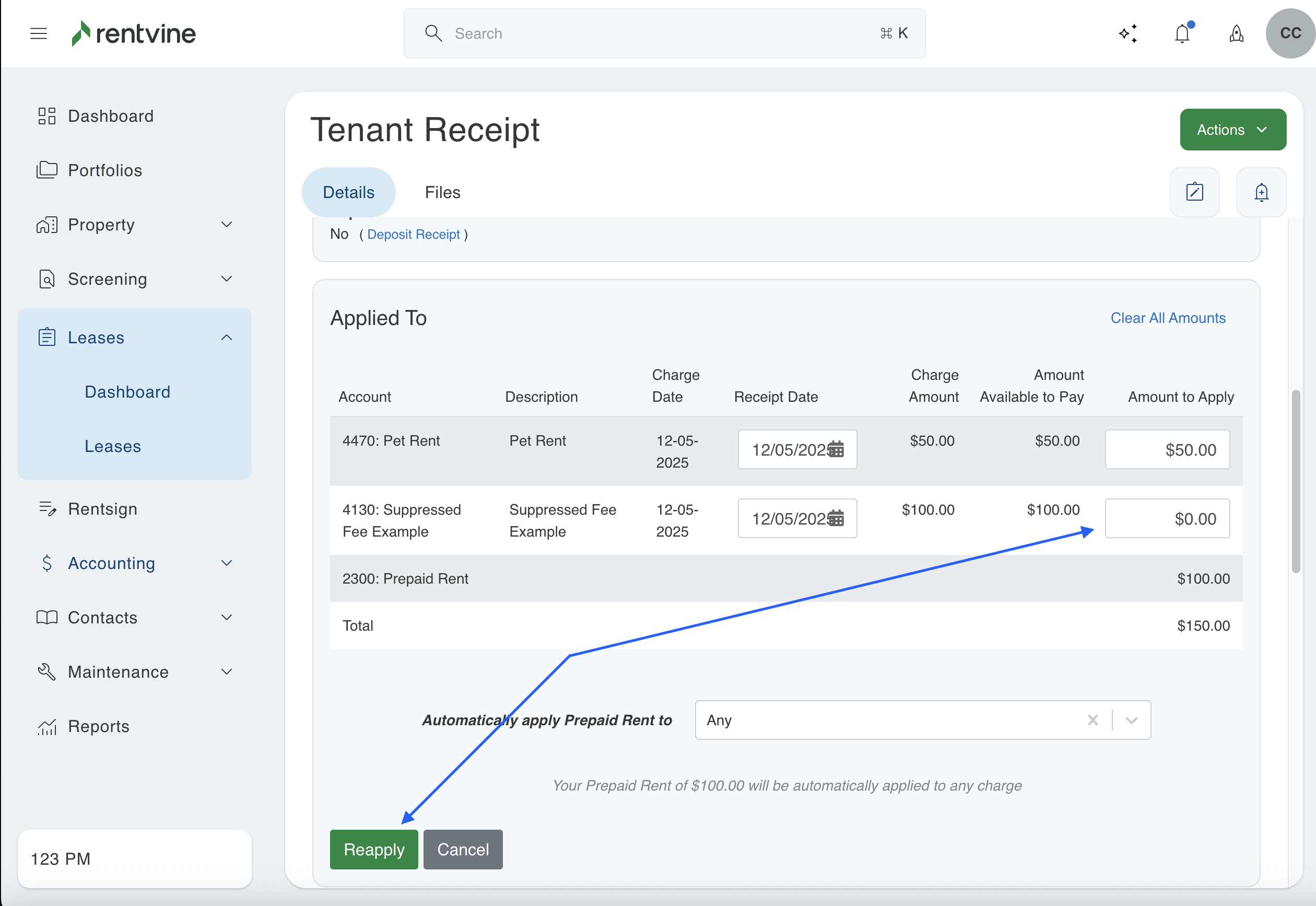Open the Prepaid Rent apply dropdown
Viewport: 1316px width, 906px height.
click(1131, 720)
